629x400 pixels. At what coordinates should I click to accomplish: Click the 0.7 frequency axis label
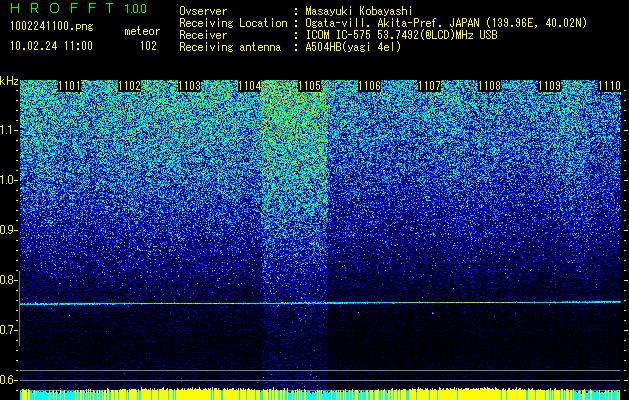[8, 330]
